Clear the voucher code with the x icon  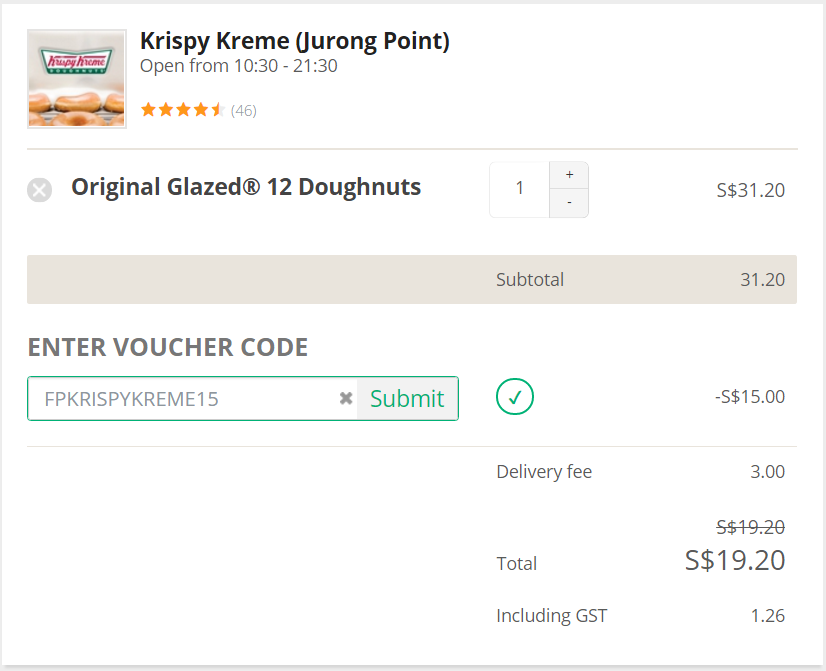pos(346,399)
